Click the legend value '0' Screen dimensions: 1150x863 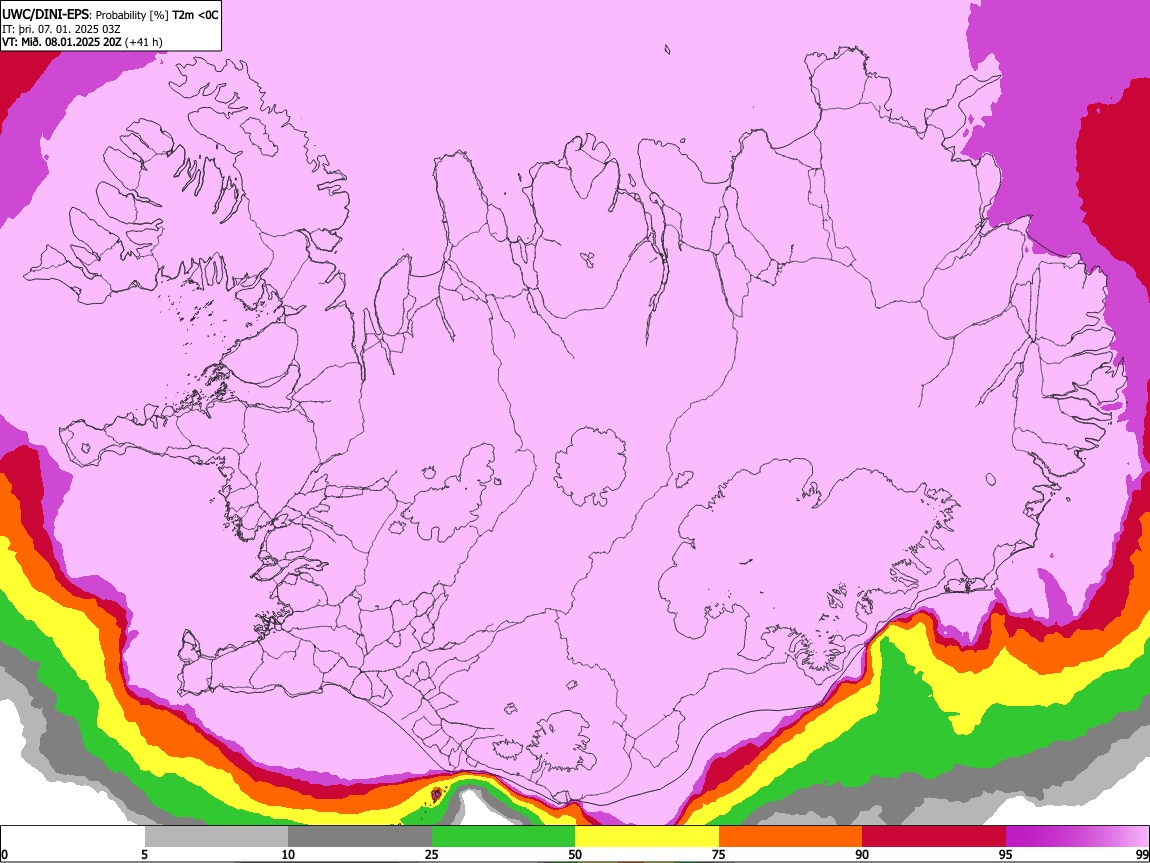pyautogui.click(x=5, y=855)
